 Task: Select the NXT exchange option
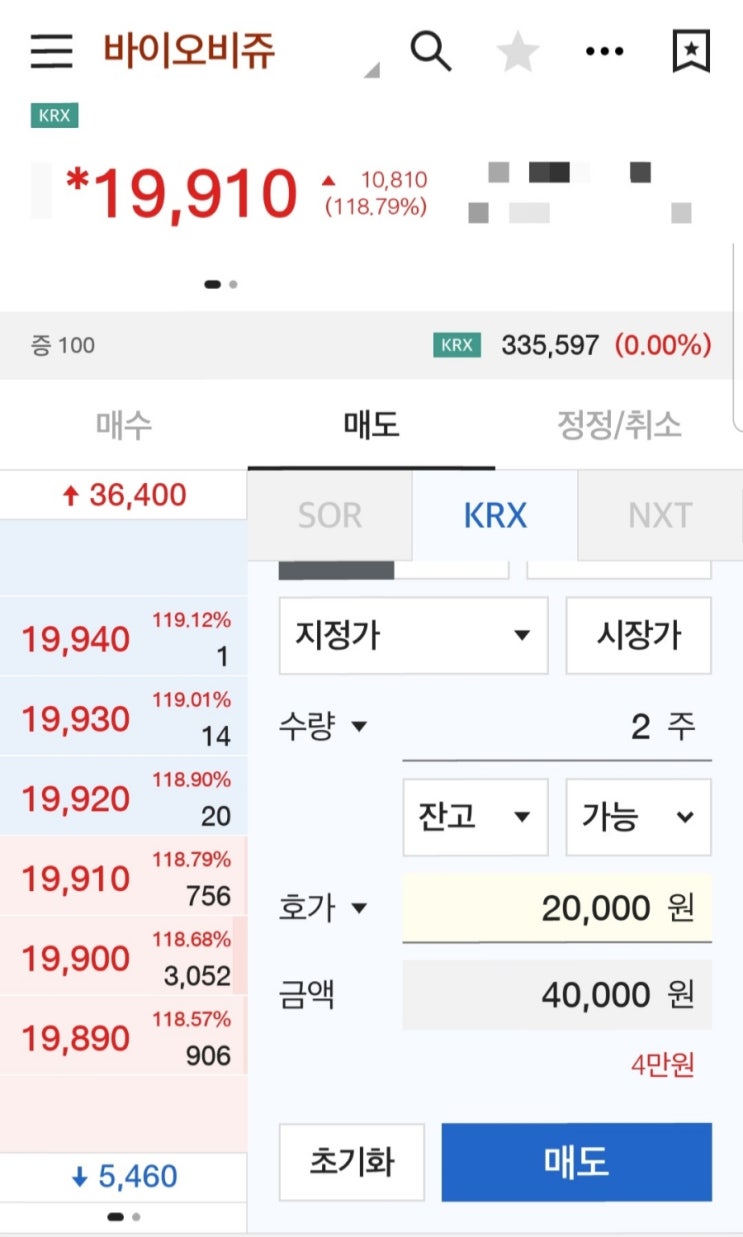point(659,516)
